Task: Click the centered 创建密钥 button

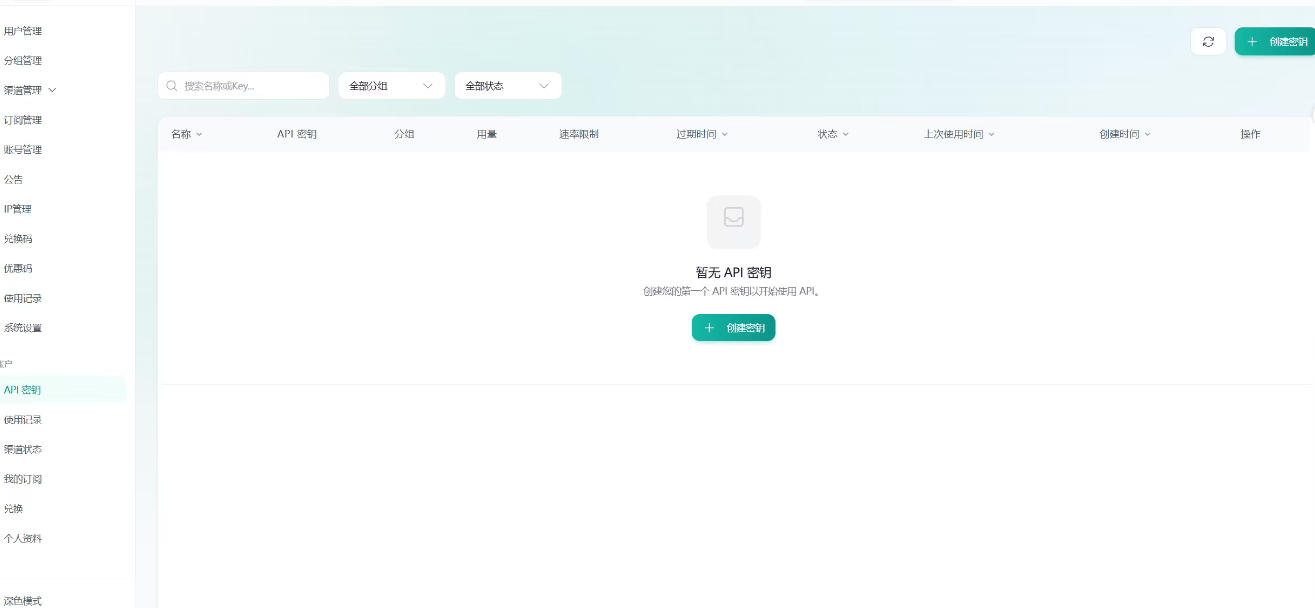Action: pyautogui.click(x=733, y=327)
